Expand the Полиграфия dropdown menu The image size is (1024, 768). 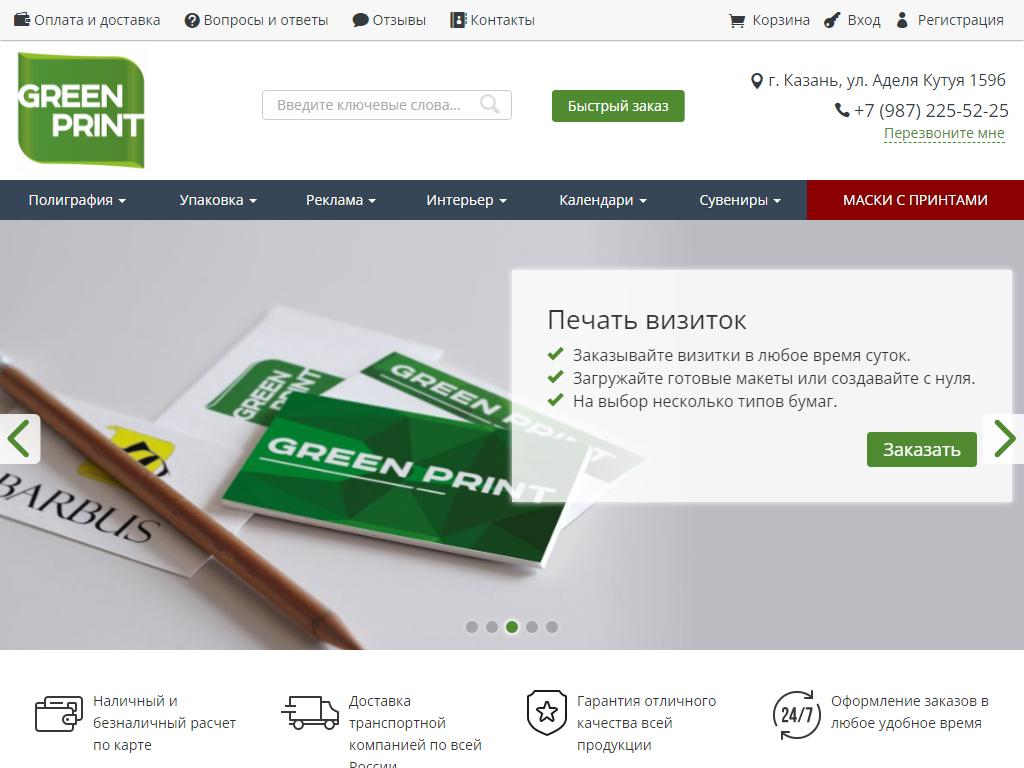pyautogui.click(x=77, y=200)
